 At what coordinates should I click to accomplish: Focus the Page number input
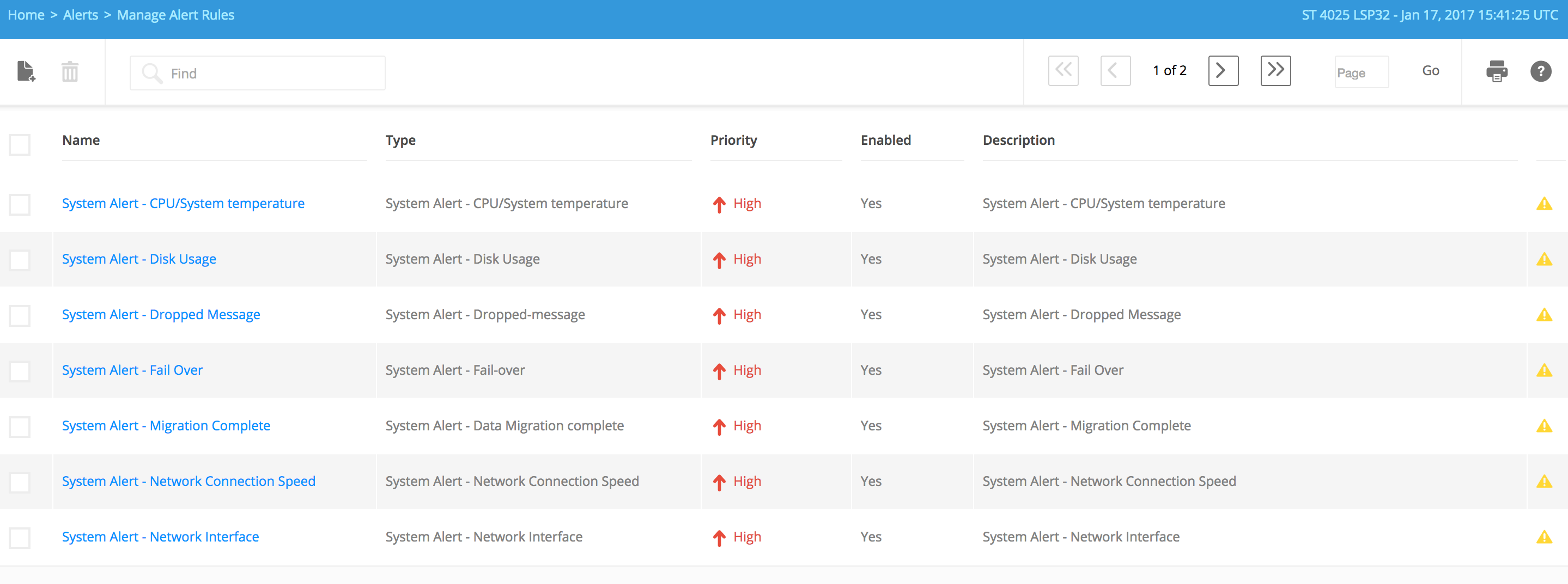pos(1361,72)
